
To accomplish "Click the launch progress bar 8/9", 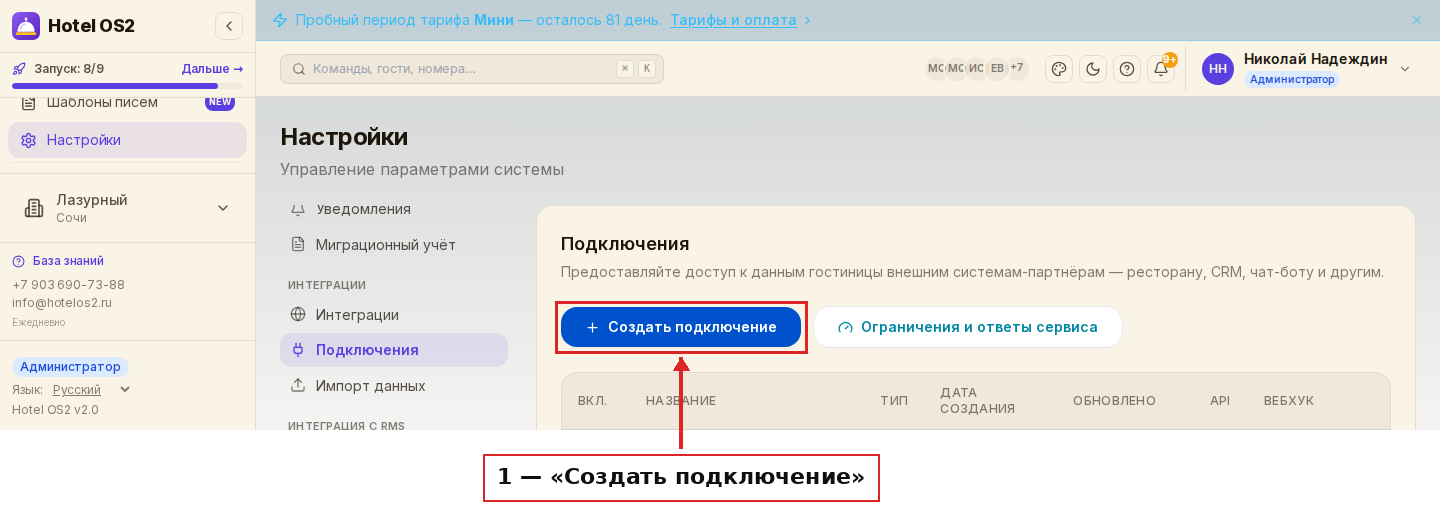I will [127, 86].
